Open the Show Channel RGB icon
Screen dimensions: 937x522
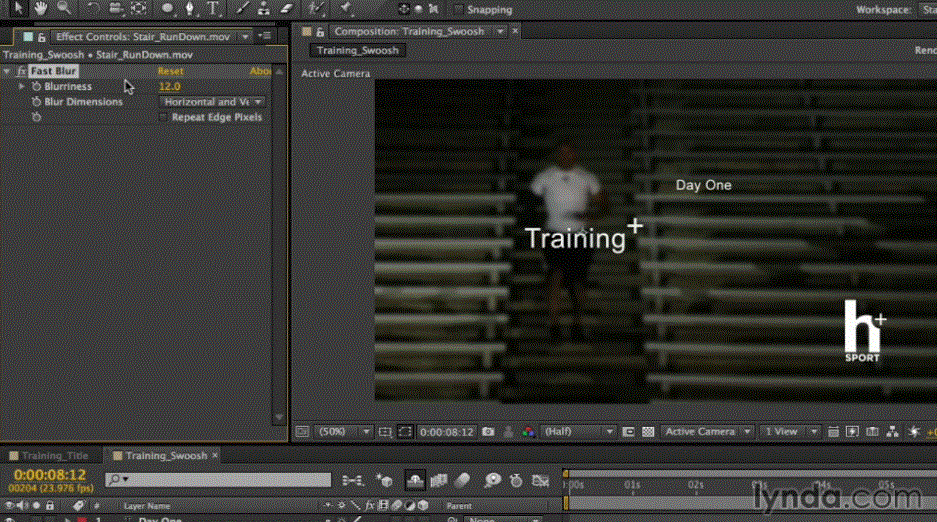point(528,431)
